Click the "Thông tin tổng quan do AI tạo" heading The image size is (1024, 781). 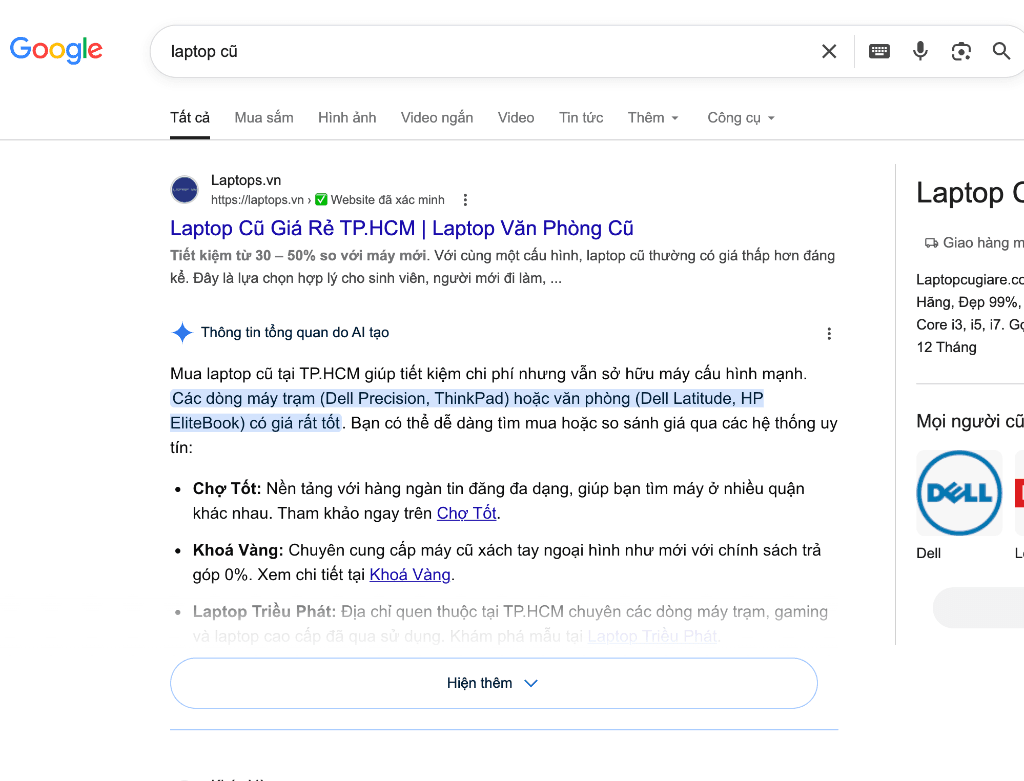click(295, 332)
